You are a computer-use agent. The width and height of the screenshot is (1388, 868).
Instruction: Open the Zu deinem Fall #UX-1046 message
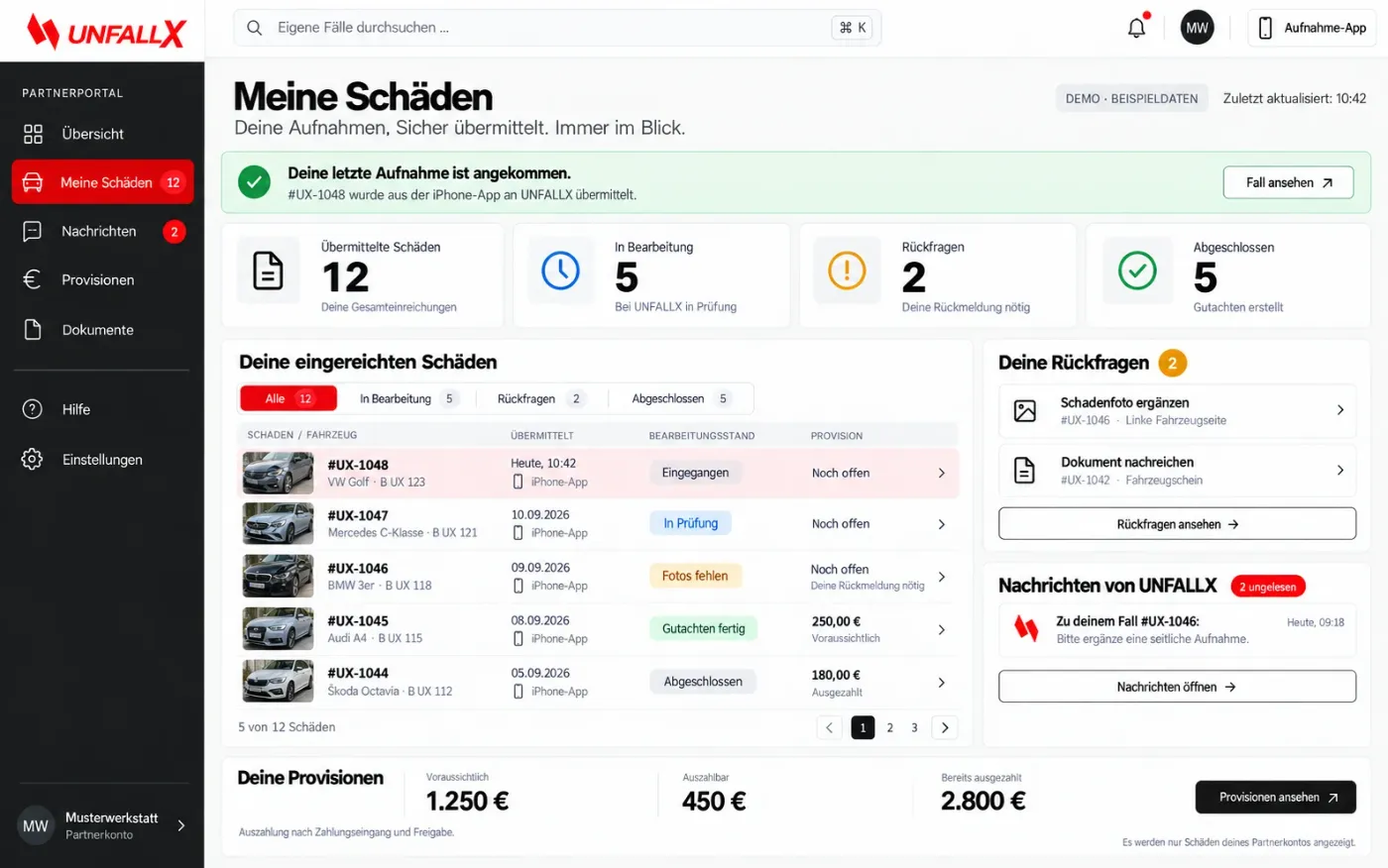pos(1177,630)
